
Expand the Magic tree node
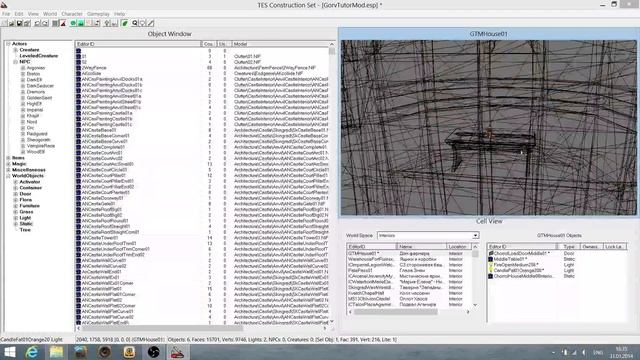tap(8, 164)
